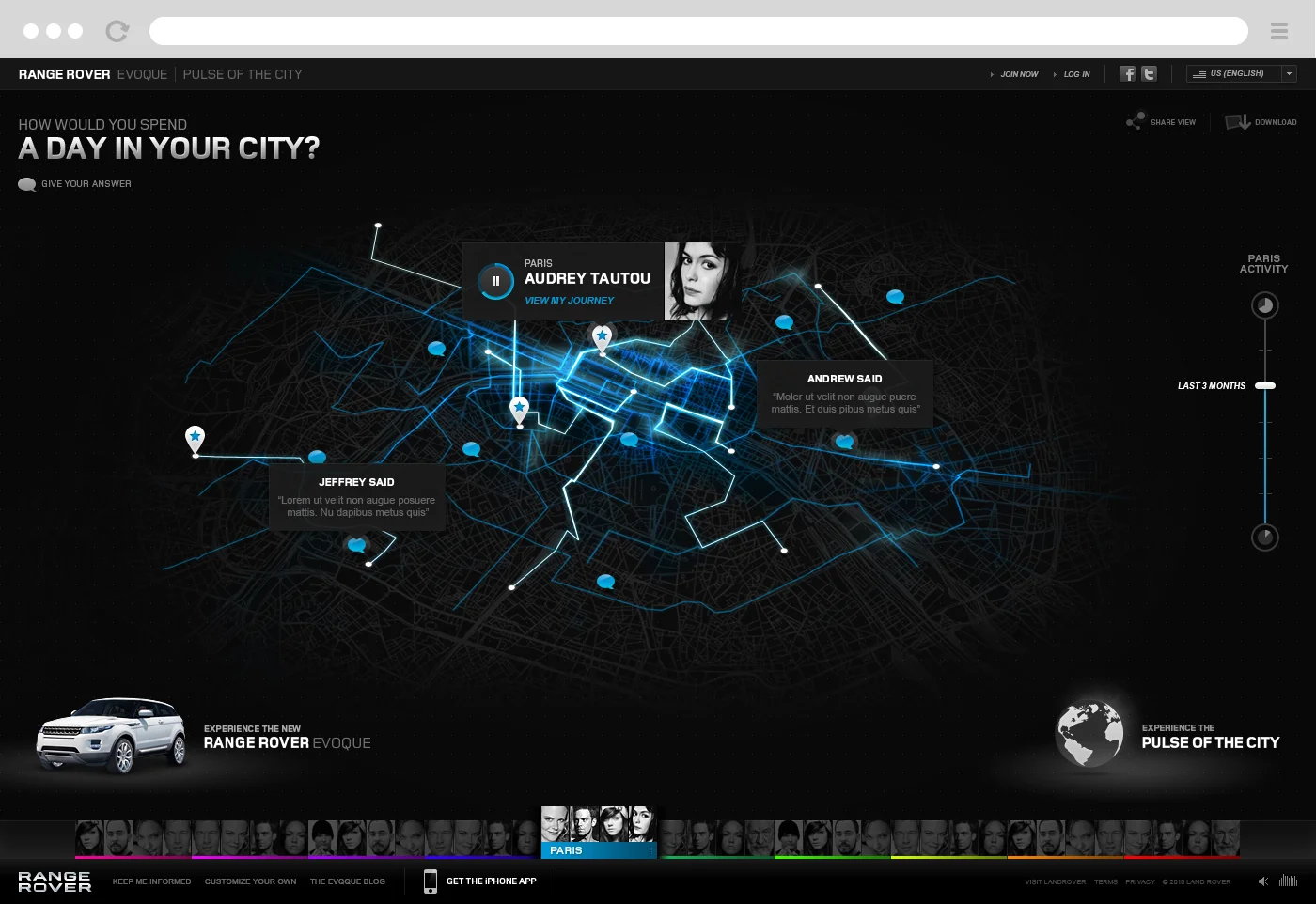Read the Jeffrey Said comment card
Viewport: 1316px width, 904px height.
[x=357, y=497]
